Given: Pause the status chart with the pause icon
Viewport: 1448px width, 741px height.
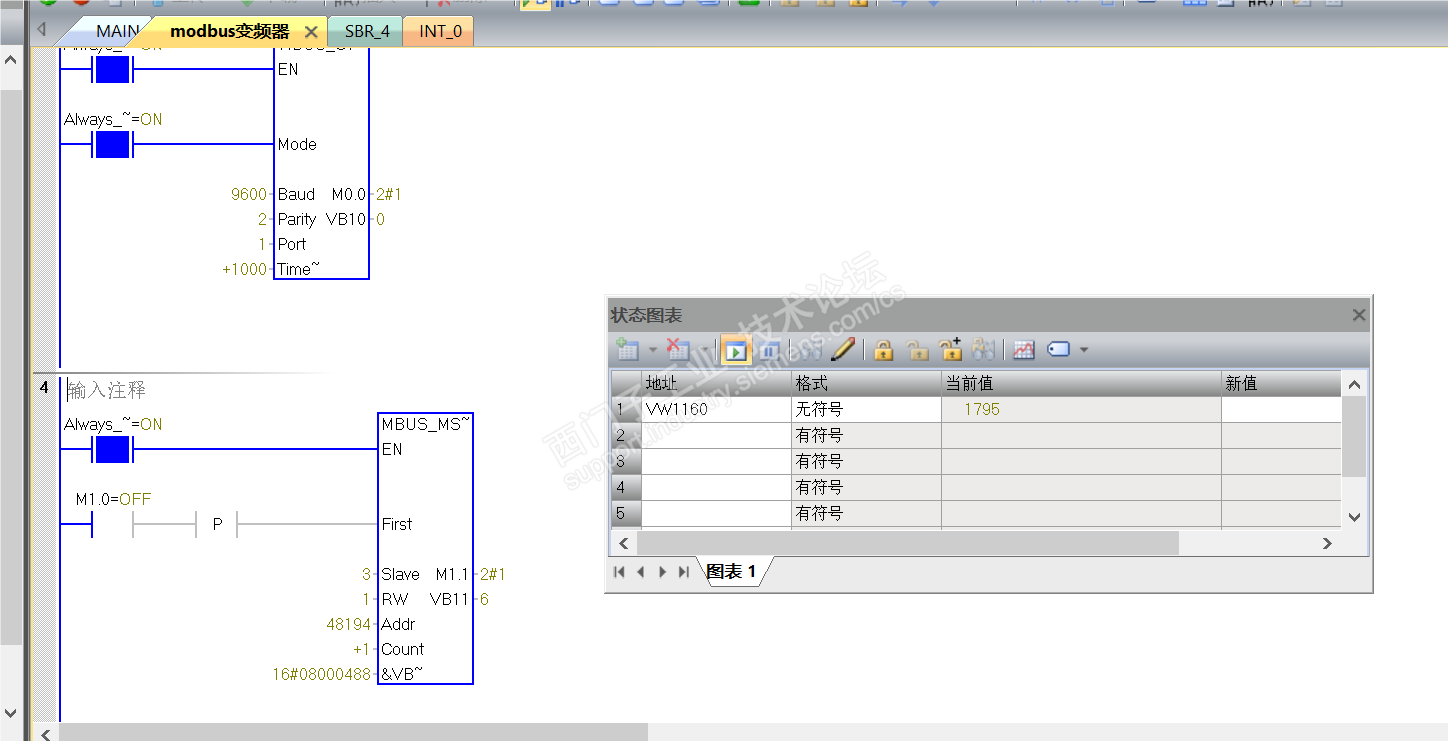Looking at the screenshot, I should pyautogui.click(x=768, y=350).
